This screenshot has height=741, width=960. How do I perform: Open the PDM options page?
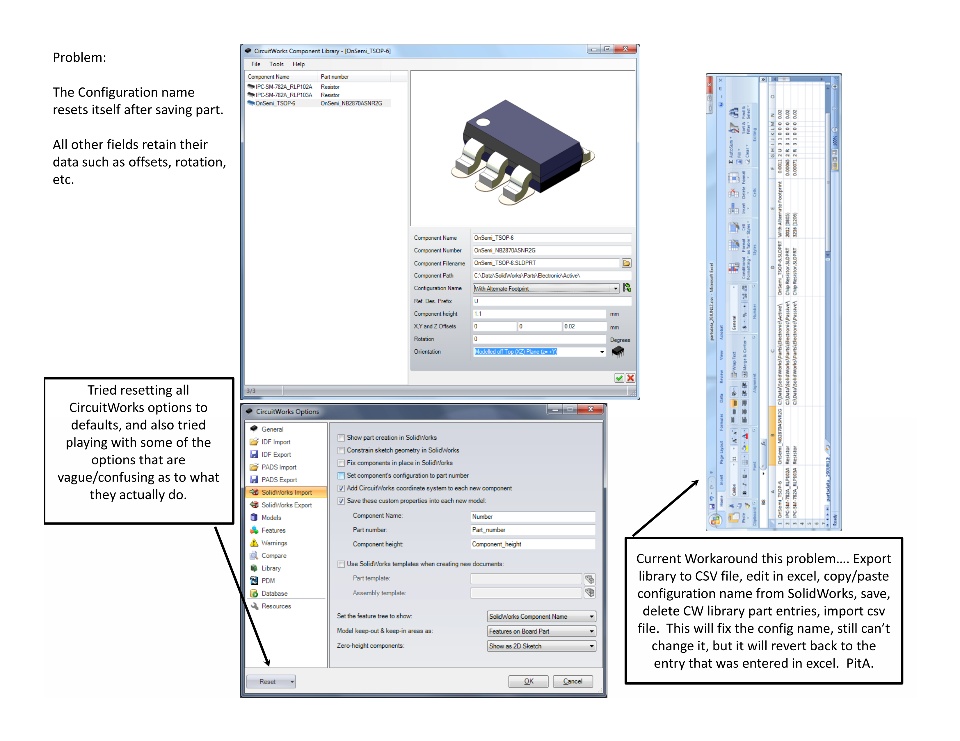coord(268,581)
